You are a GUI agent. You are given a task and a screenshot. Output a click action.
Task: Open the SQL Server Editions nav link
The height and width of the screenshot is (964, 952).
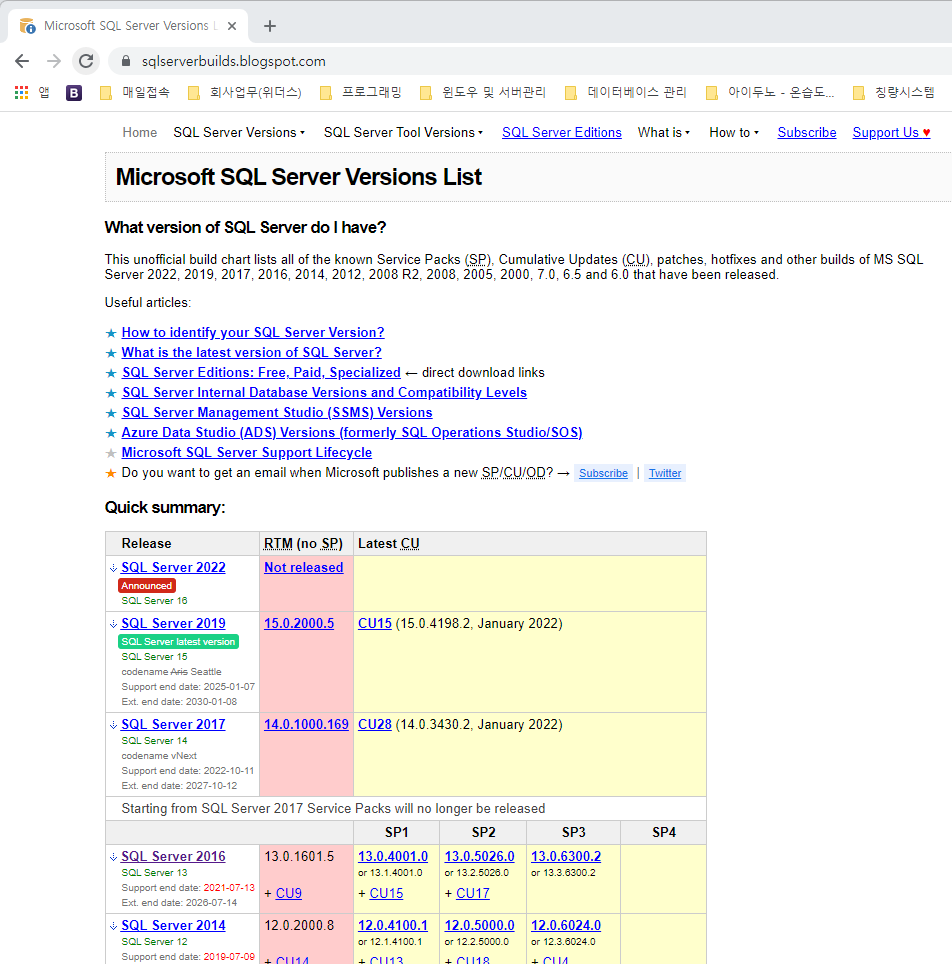561,132
